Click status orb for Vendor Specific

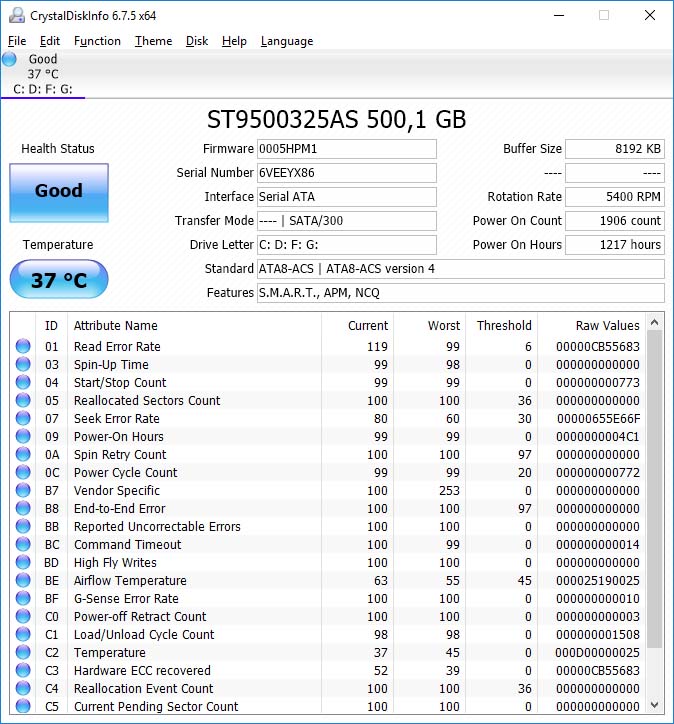coord(23,490)
